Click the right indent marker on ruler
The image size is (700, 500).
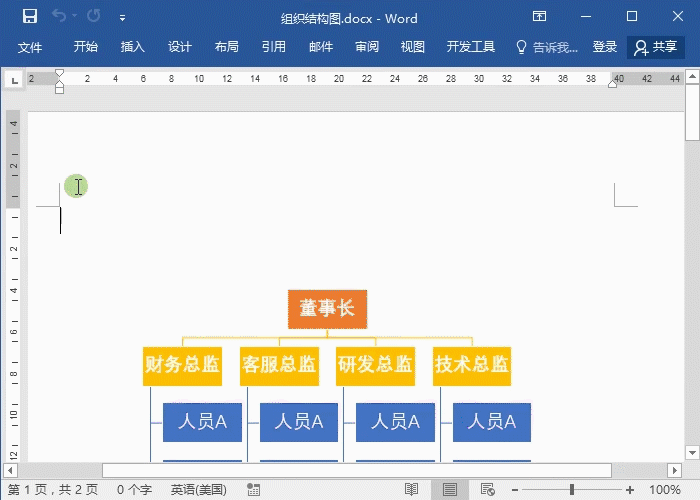point(612,84)
